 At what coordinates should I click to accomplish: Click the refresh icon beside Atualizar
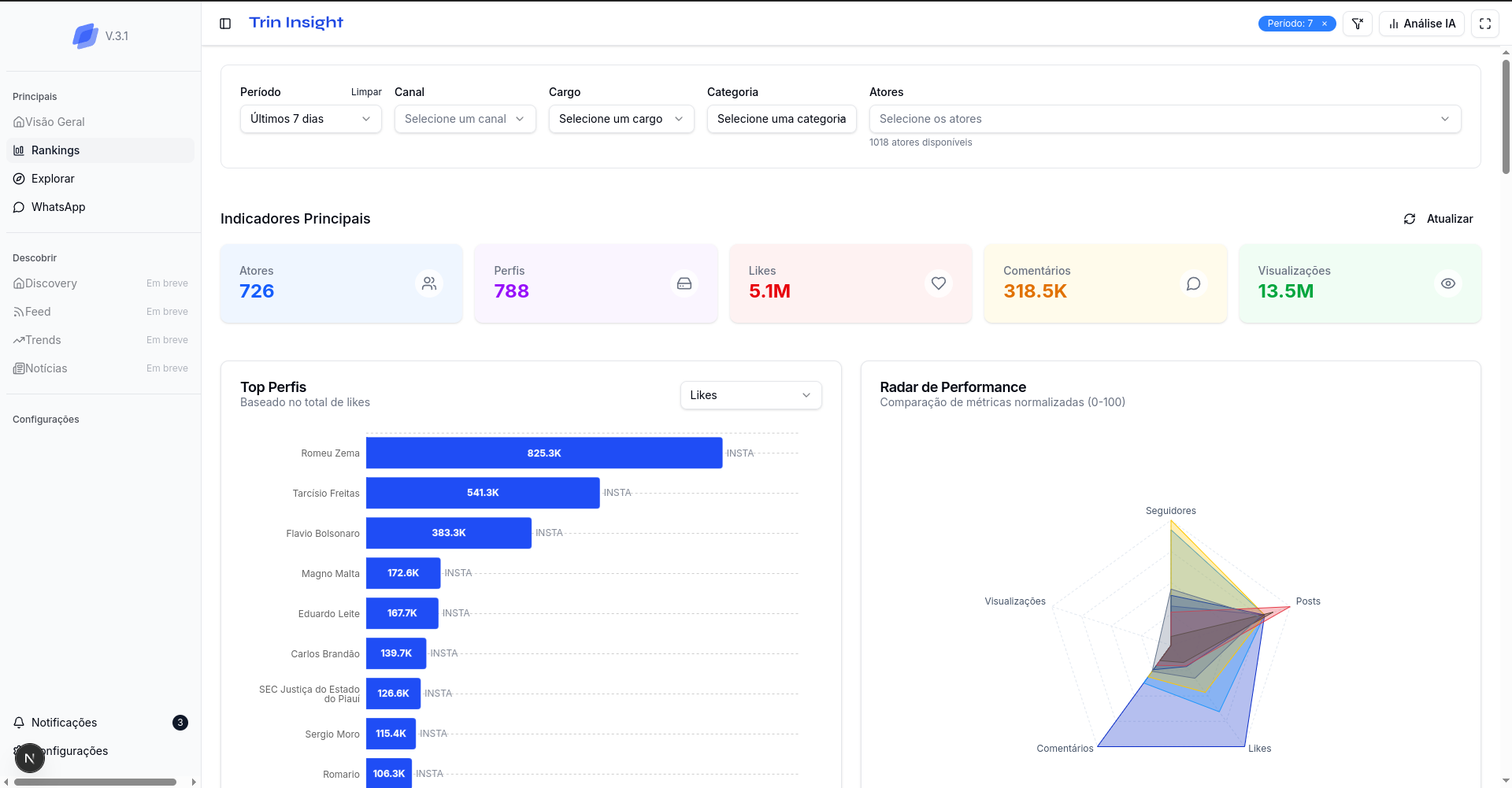[x=1410, y=219]
